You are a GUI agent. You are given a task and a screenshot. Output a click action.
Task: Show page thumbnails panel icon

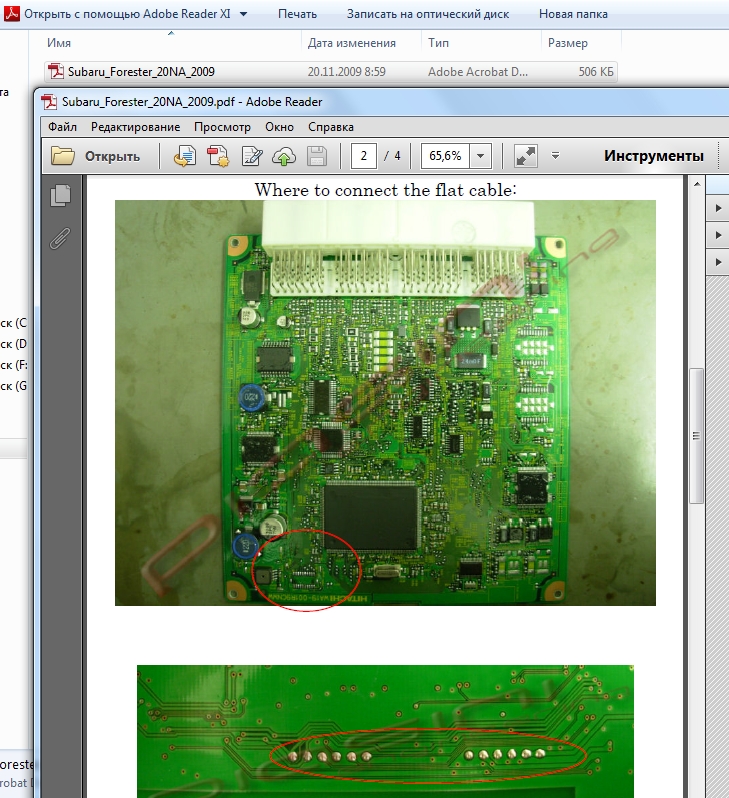[x=61, y=195]
